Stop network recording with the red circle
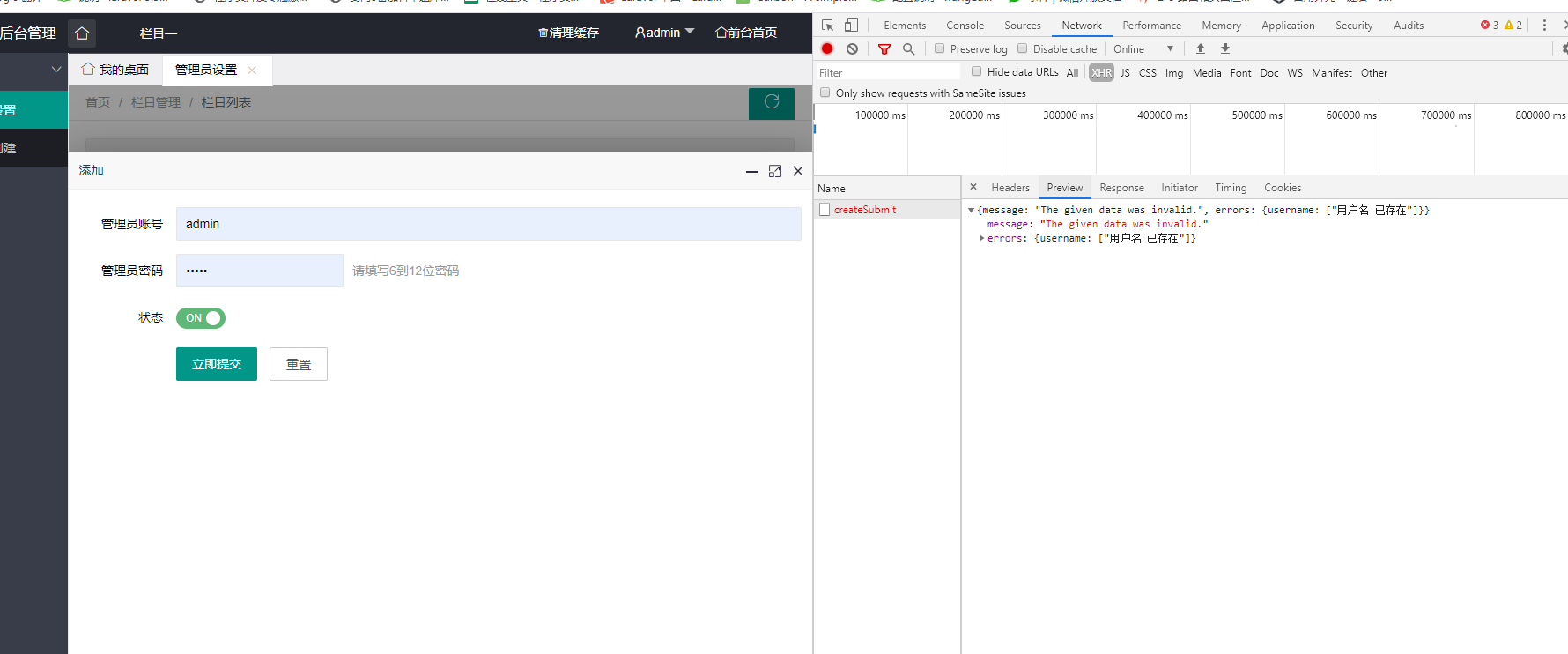This screenshot has height=654, width=1568. click(x=827, y=48)
